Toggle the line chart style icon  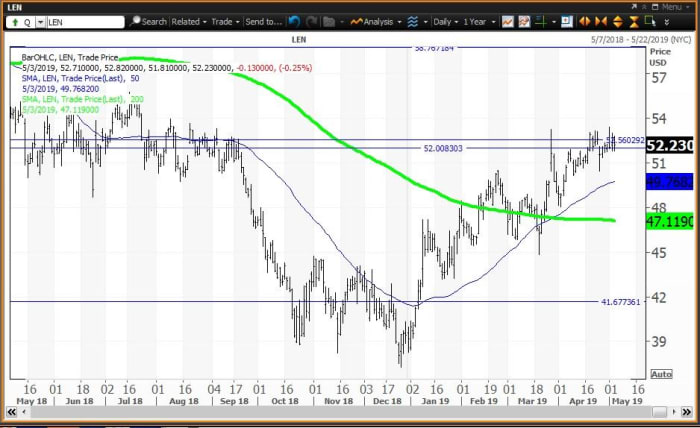click(x=509, y=21)
